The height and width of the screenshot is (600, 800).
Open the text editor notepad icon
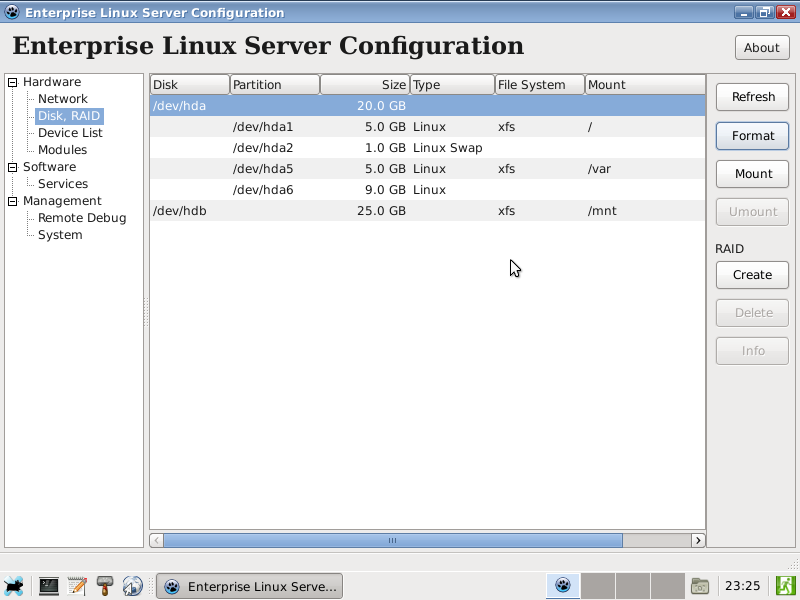point(77,586)
